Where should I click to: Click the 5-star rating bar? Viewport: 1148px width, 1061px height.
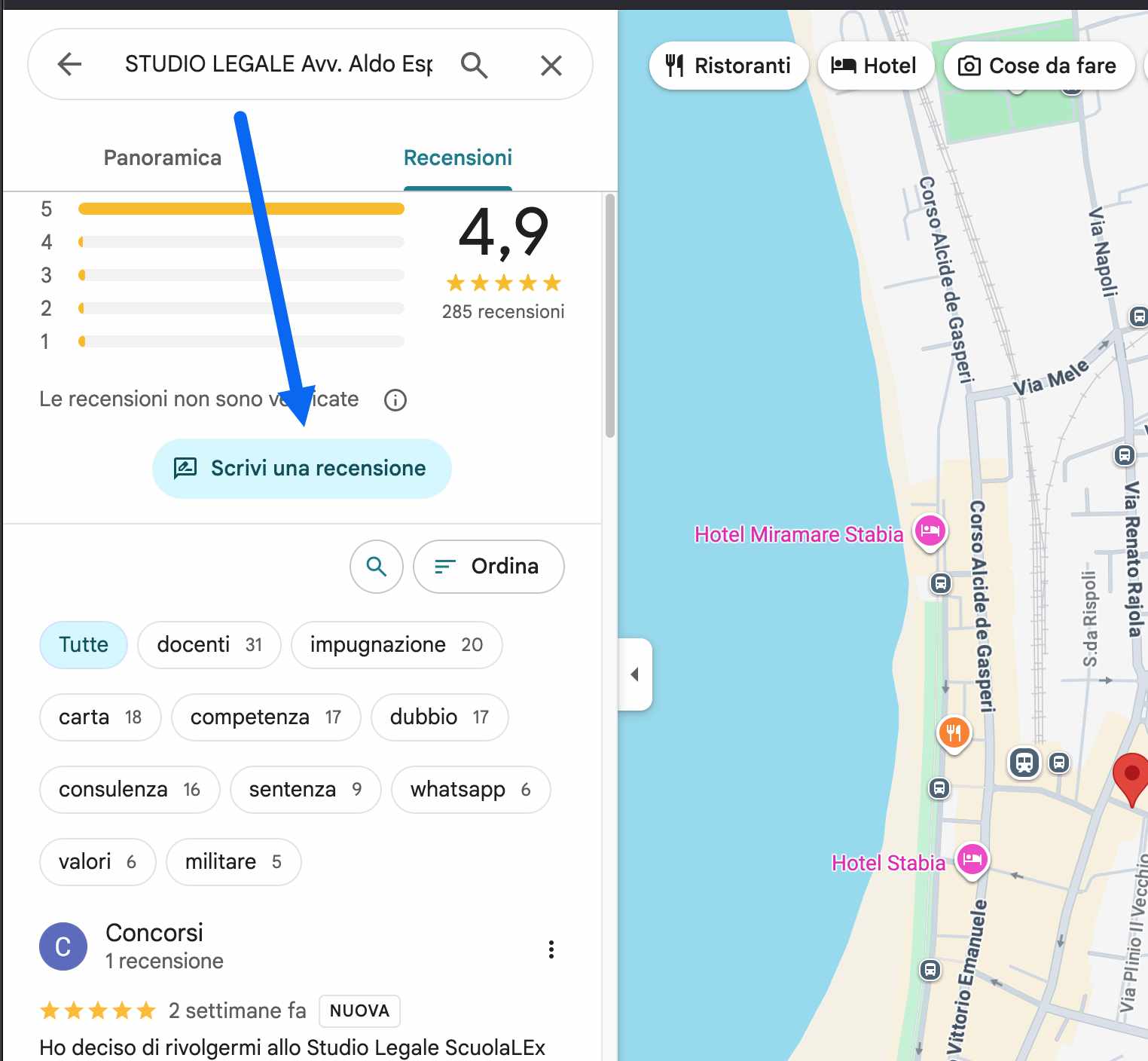tap(241, 209)
